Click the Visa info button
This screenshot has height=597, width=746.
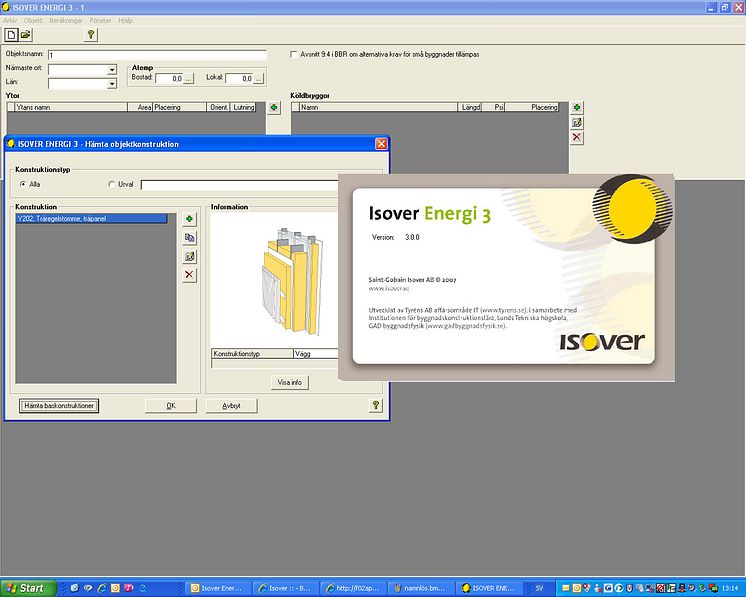pos(290,382)
